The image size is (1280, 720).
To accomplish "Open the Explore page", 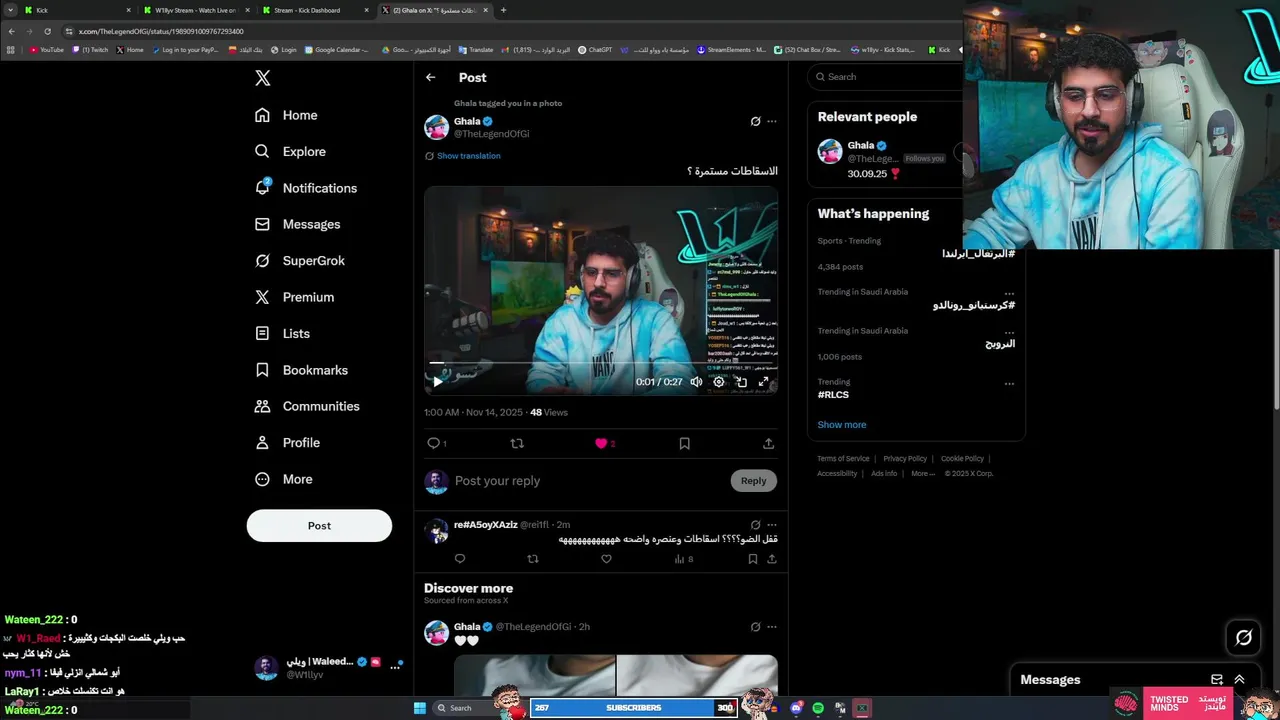I will point(290,152).
